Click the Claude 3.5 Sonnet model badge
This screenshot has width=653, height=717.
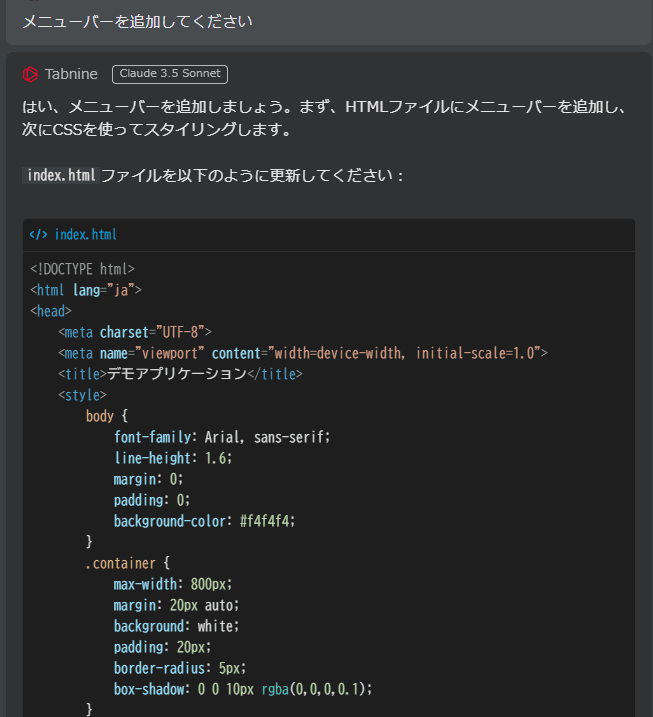tap(170, 74)
